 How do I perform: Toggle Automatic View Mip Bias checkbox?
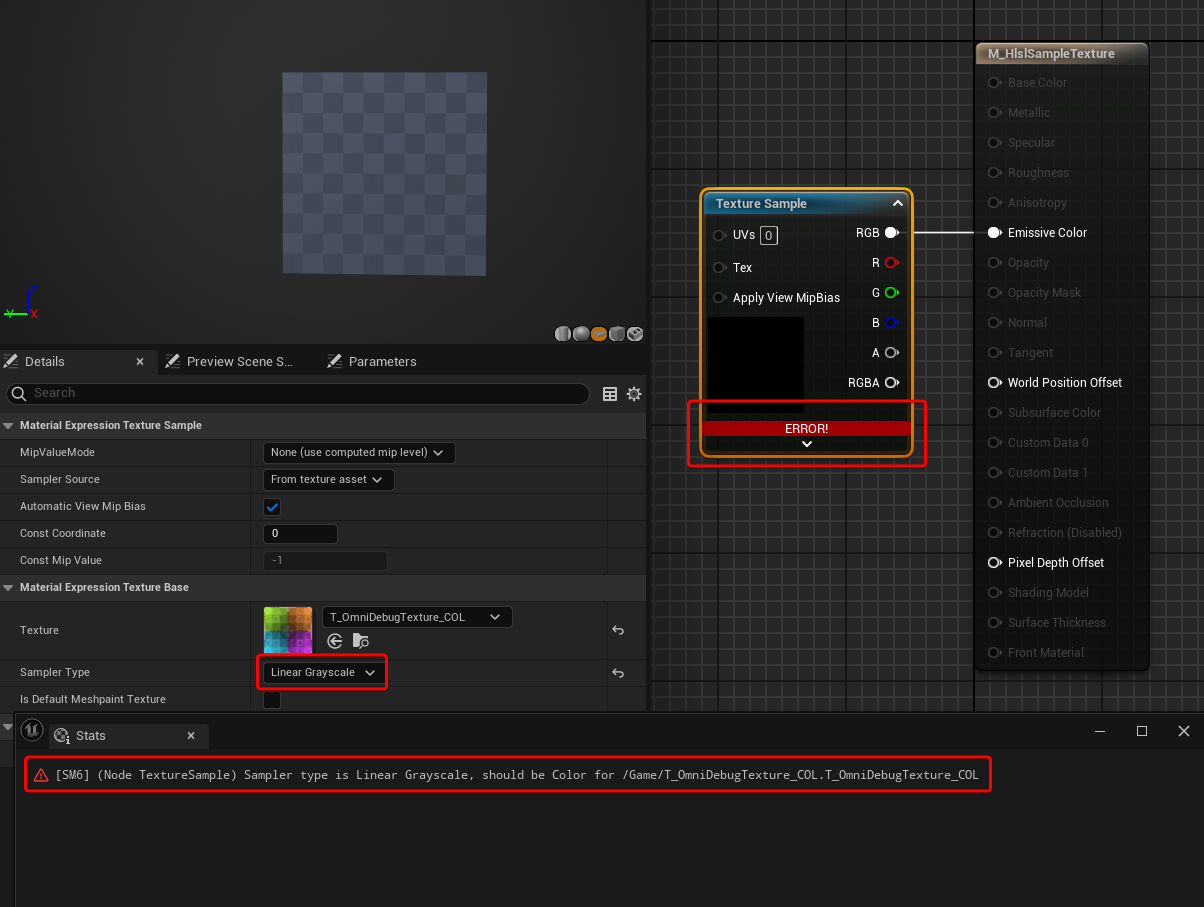click(272, 507)
